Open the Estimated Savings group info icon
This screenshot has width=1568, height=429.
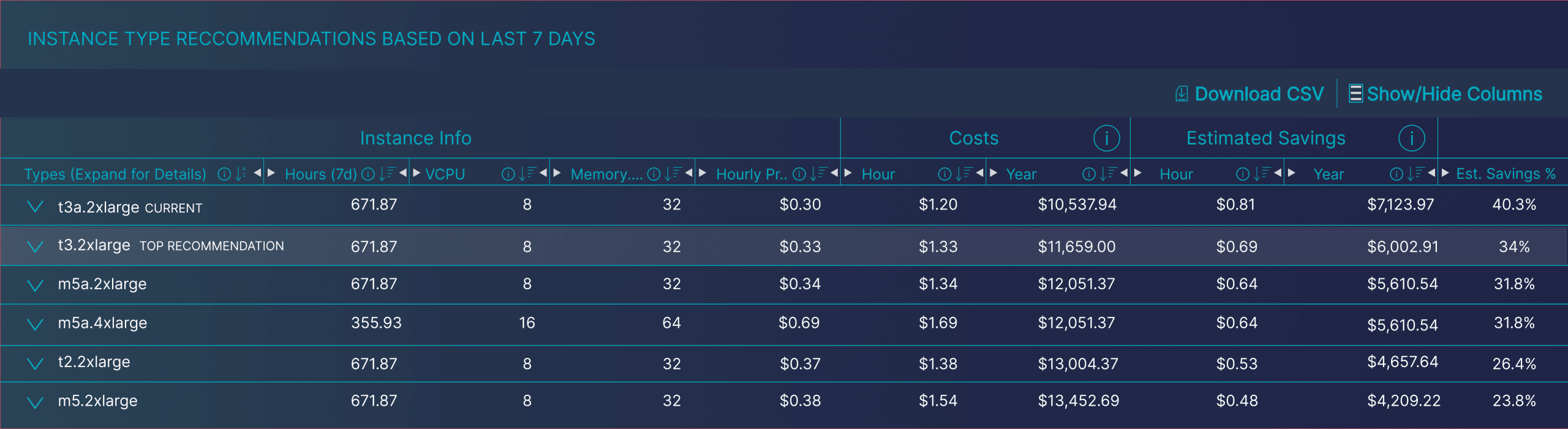pyautogui.click(x=1412, y=138)
